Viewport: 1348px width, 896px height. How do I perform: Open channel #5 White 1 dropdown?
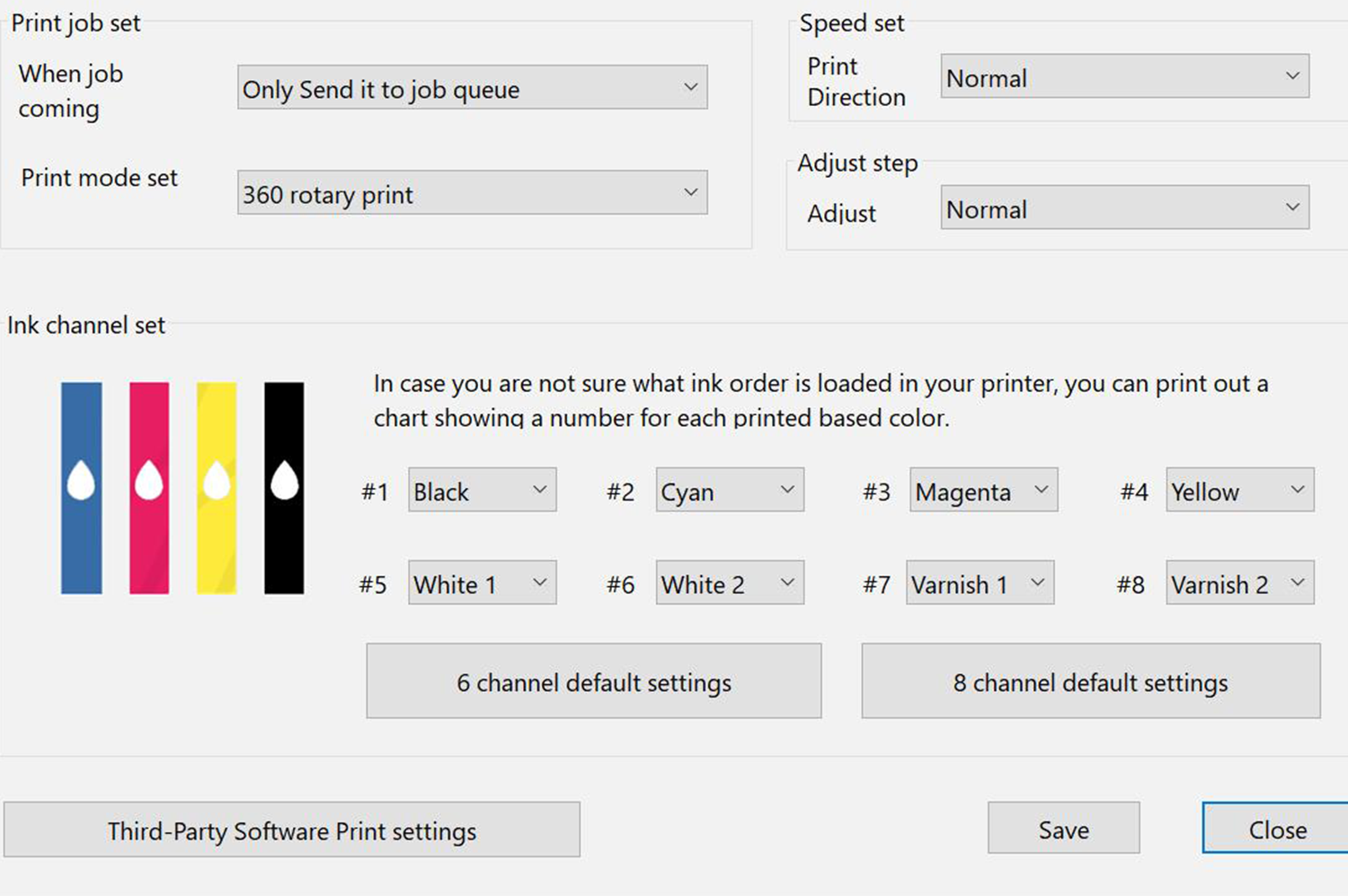coord(482,583)
